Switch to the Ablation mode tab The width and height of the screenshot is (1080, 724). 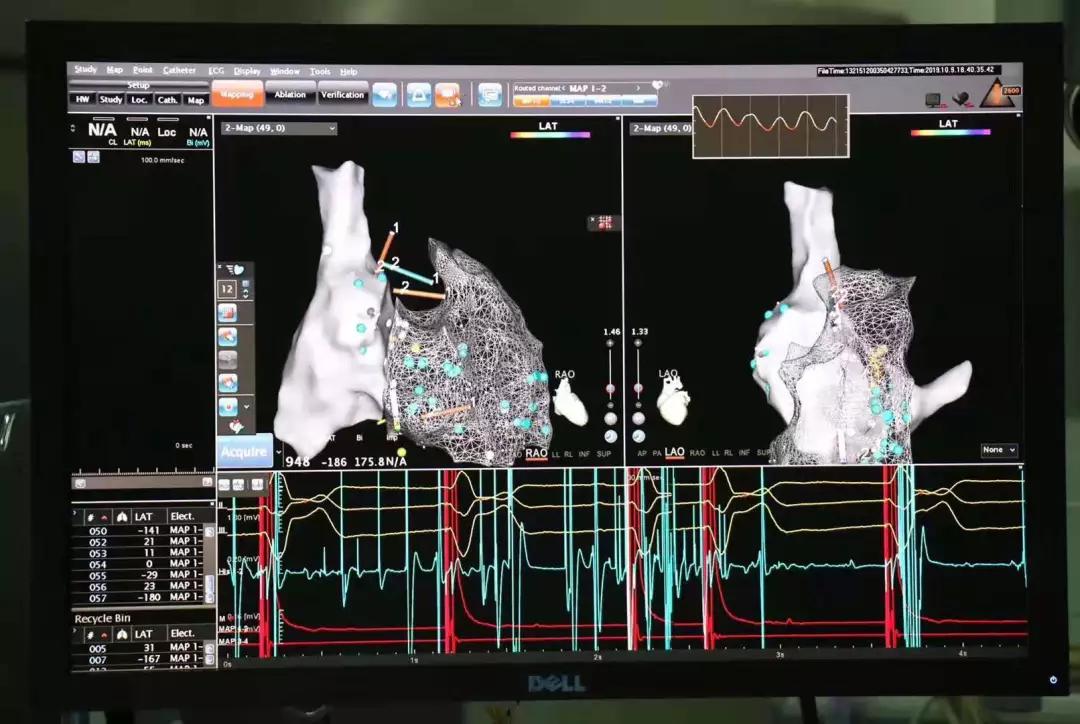290,95
